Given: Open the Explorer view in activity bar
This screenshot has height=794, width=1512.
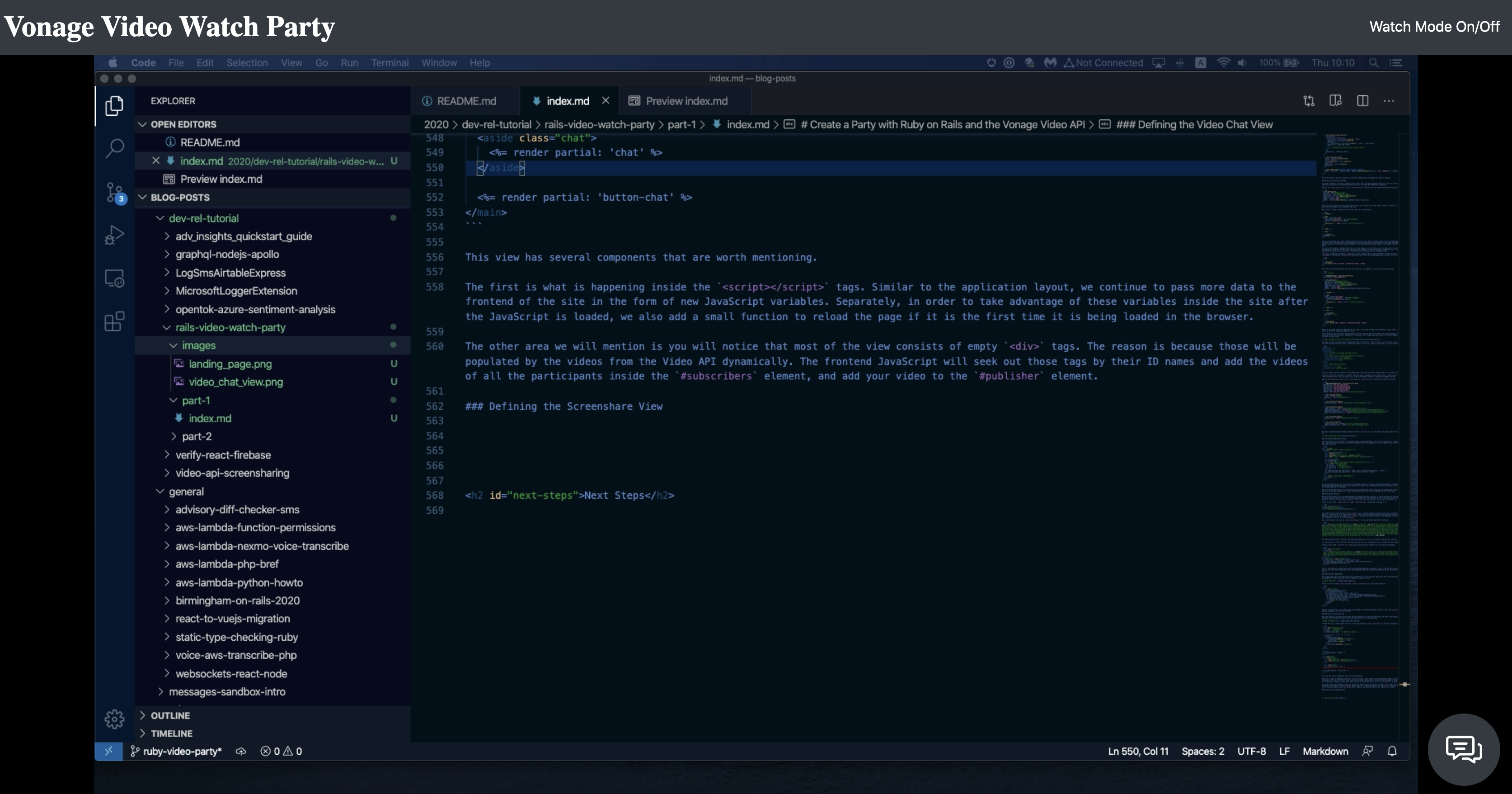Looking at the screenshot, I should [114, 106].
